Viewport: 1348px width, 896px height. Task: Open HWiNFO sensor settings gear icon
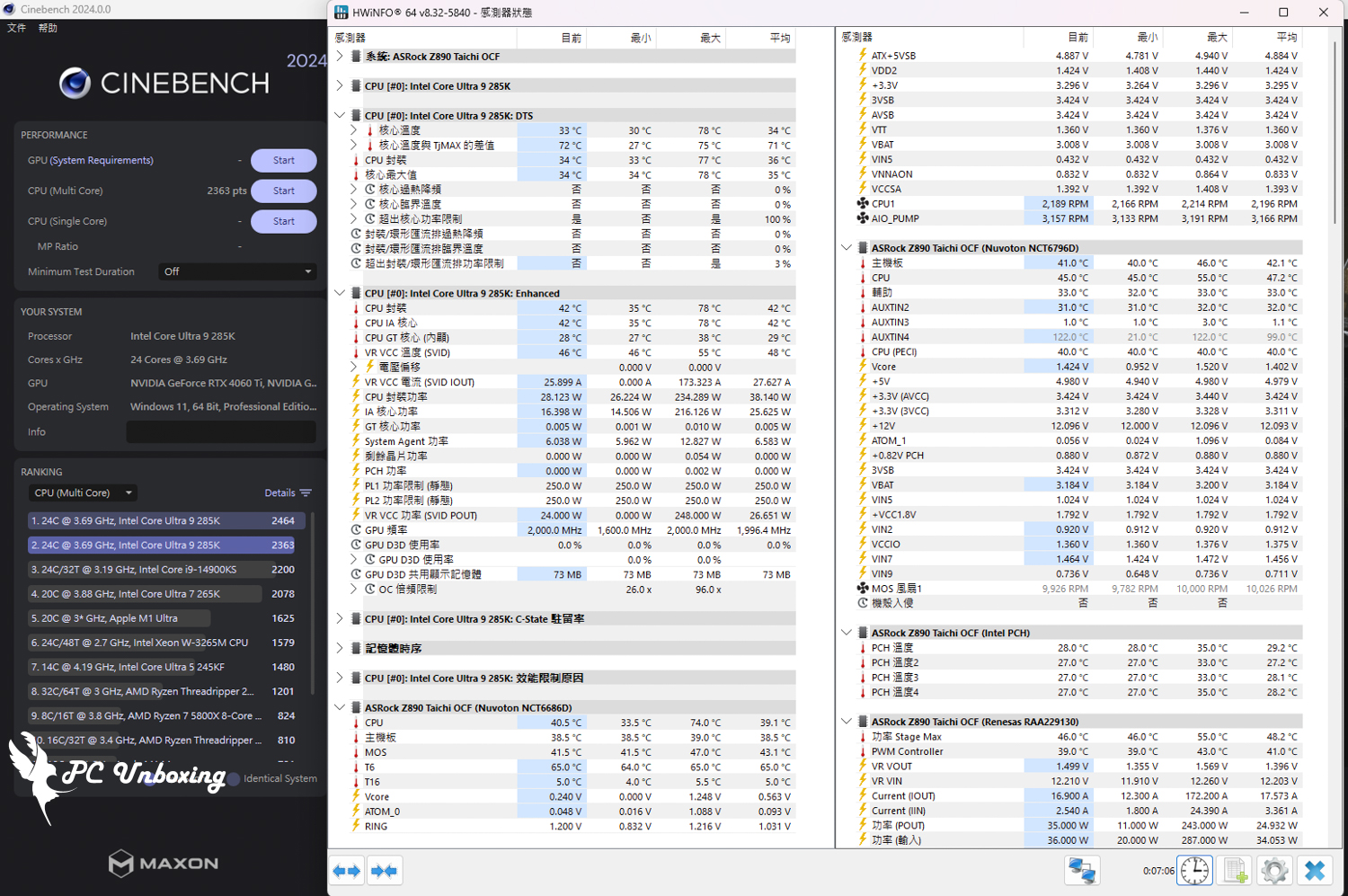coord(1274,871)
